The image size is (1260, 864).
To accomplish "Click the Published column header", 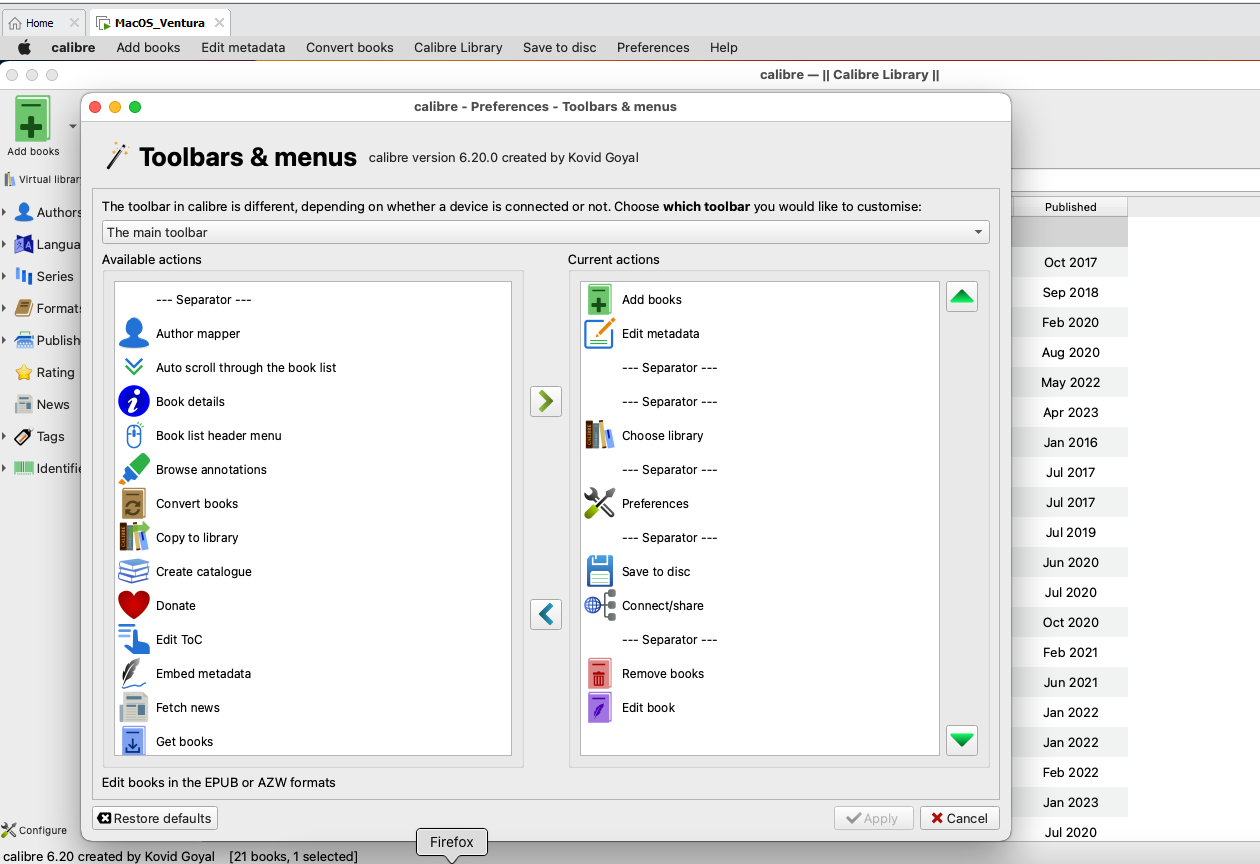I will (1070, 207).
